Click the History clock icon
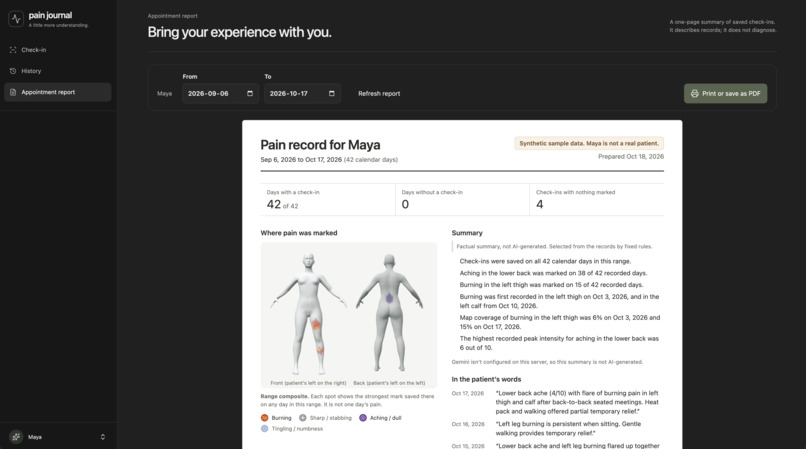 [x=13, y=71]
